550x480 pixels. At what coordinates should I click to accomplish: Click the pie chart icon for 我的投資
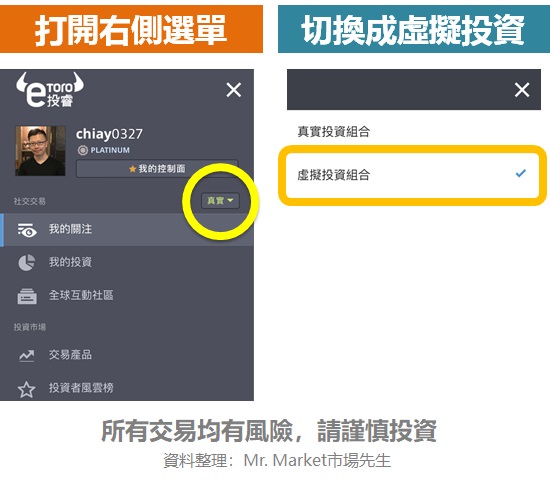[x=27, y=263]
